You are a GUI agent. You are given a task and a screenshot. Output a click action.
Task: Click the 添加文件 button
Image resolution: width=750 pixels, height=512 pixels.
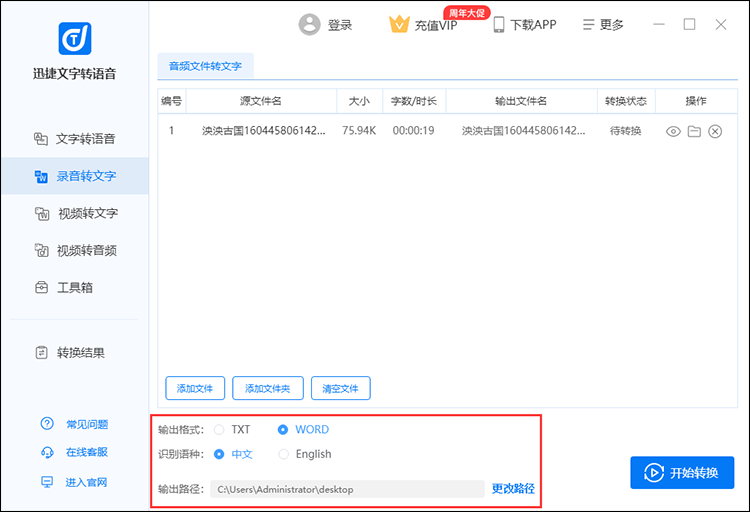(x=195, y=388)
